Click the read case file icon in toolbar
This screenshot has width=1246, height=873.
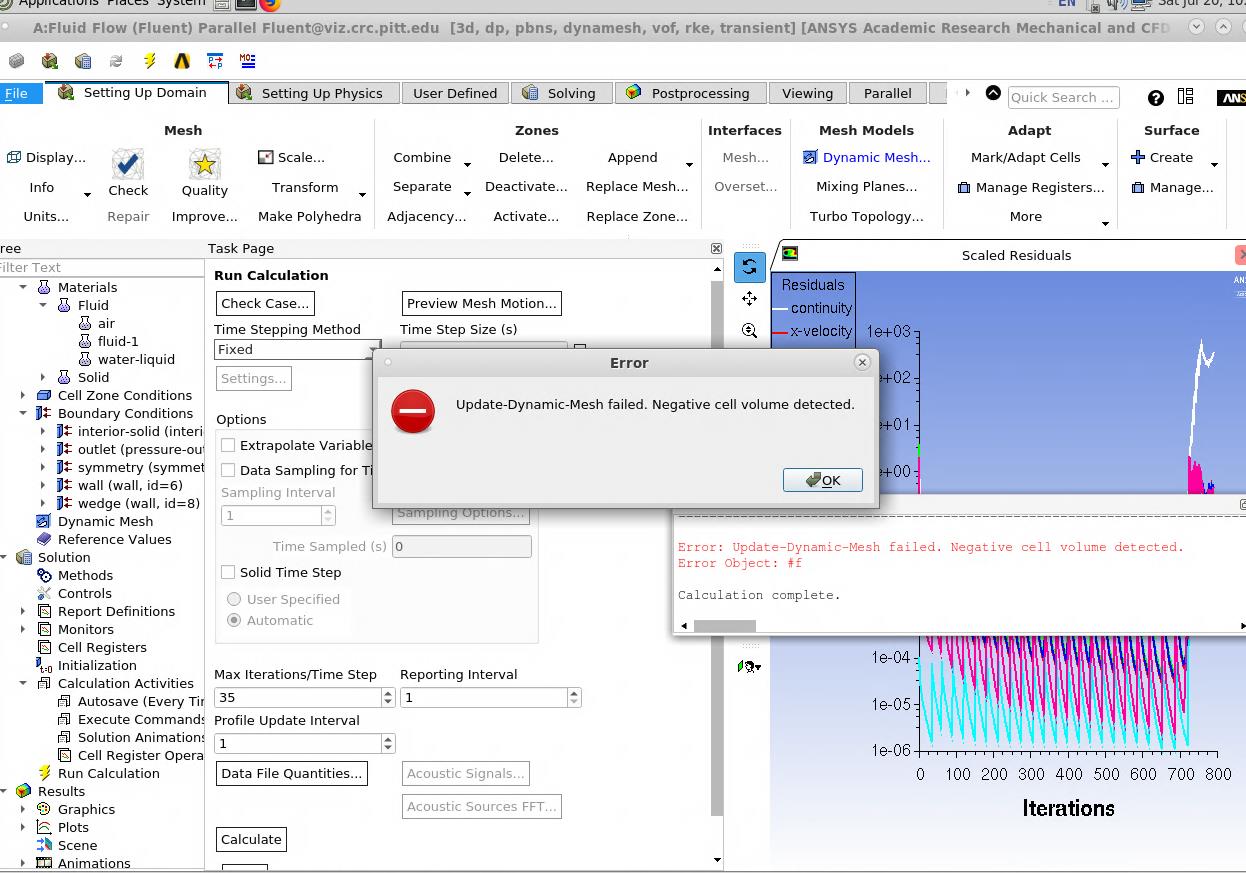point(50,61)
